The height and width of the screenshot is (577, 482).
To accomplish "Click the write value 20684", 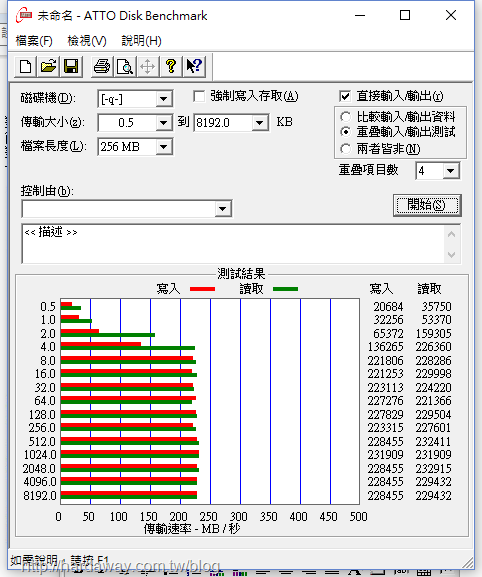I will [388, 307].
